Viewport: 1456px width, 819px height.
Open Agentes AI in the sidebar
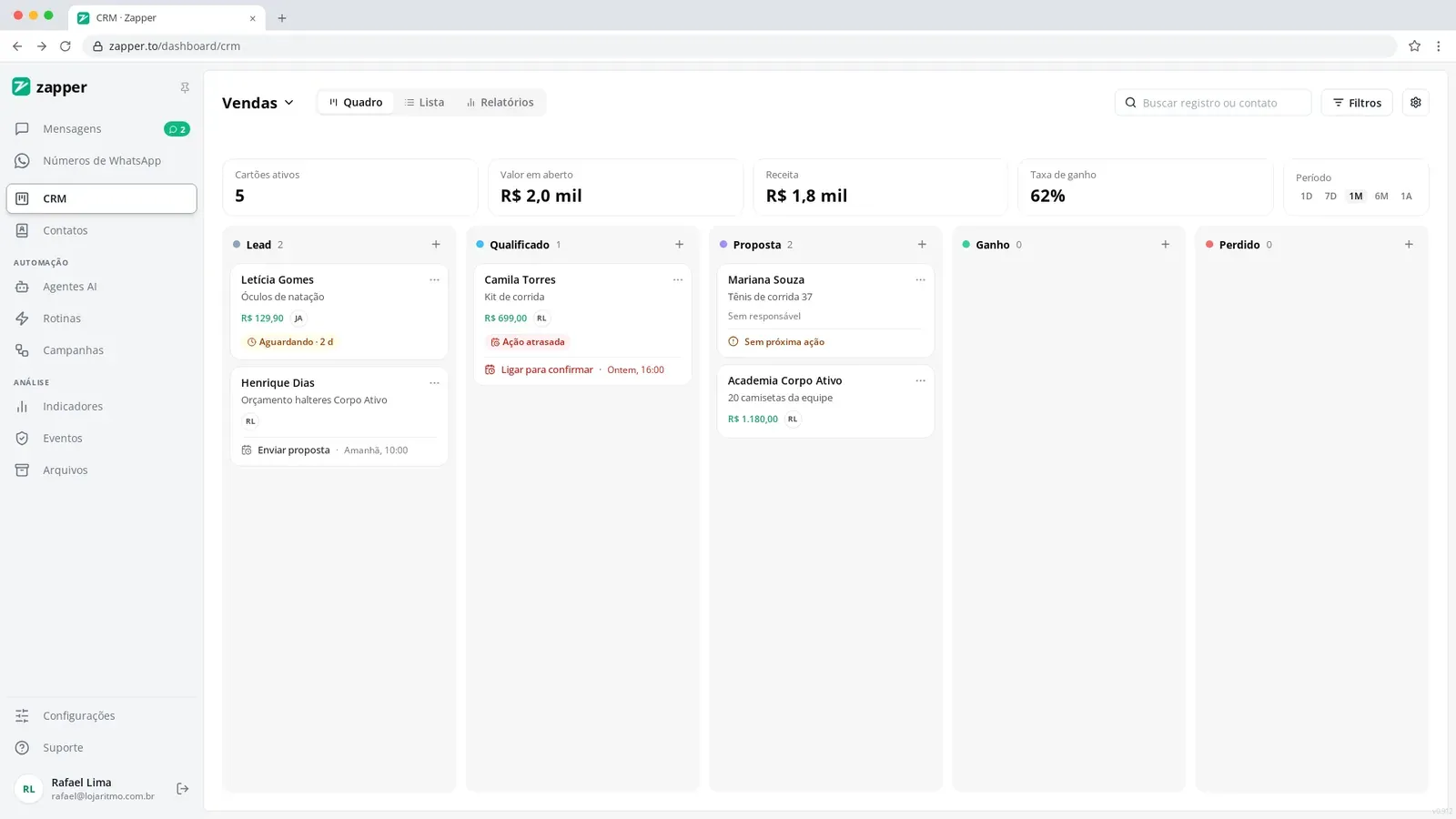click(101, 287)
